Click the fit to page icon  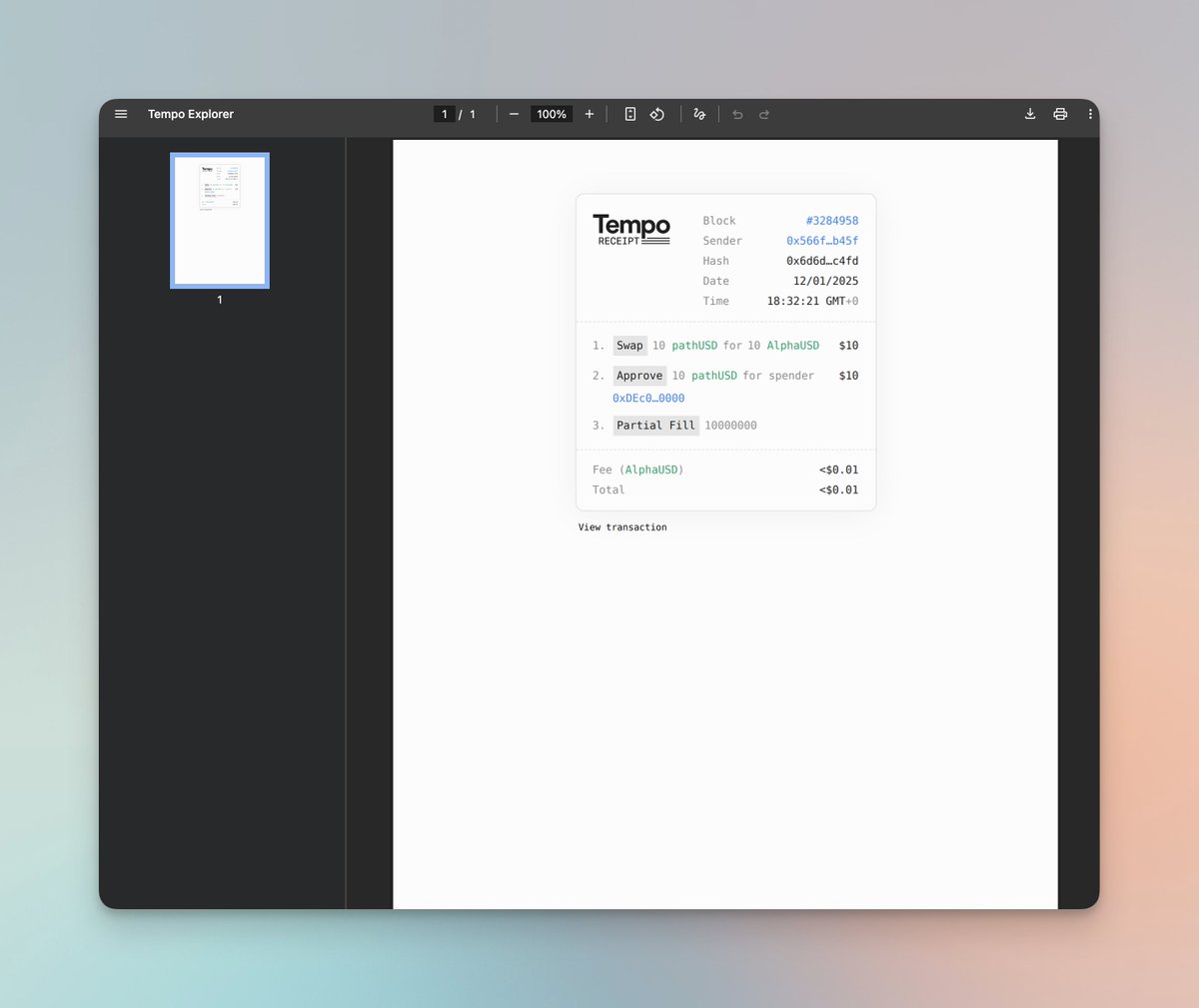point(630,114)
